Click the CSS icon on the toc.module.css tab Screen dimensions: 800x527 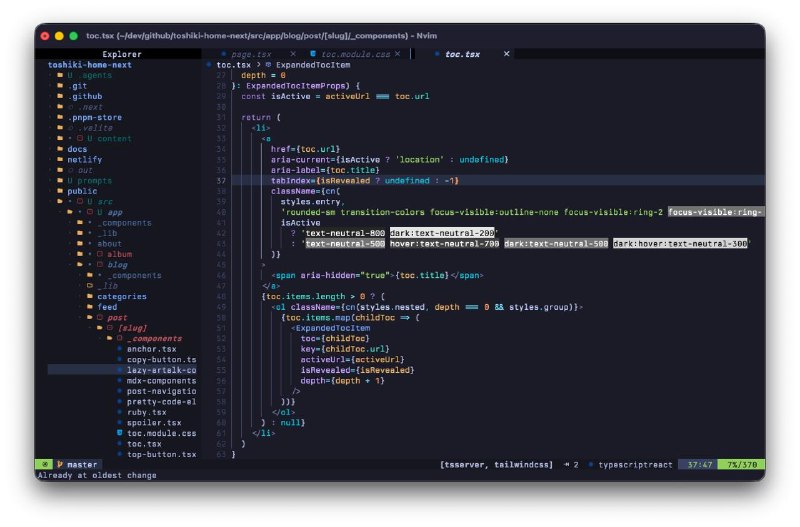click(313, 54)
